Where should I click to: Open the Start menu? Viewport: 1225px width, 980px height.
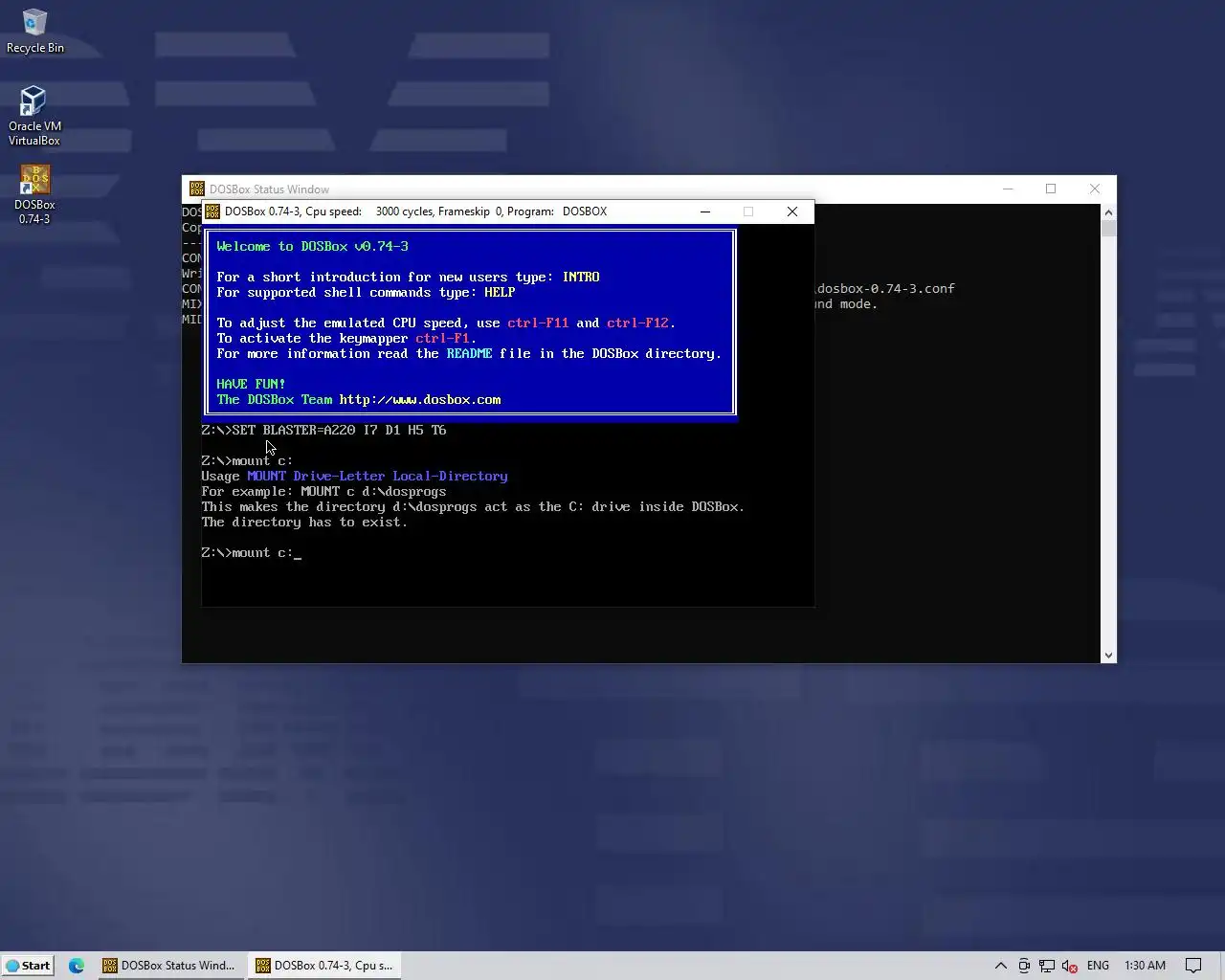(28, 965)
